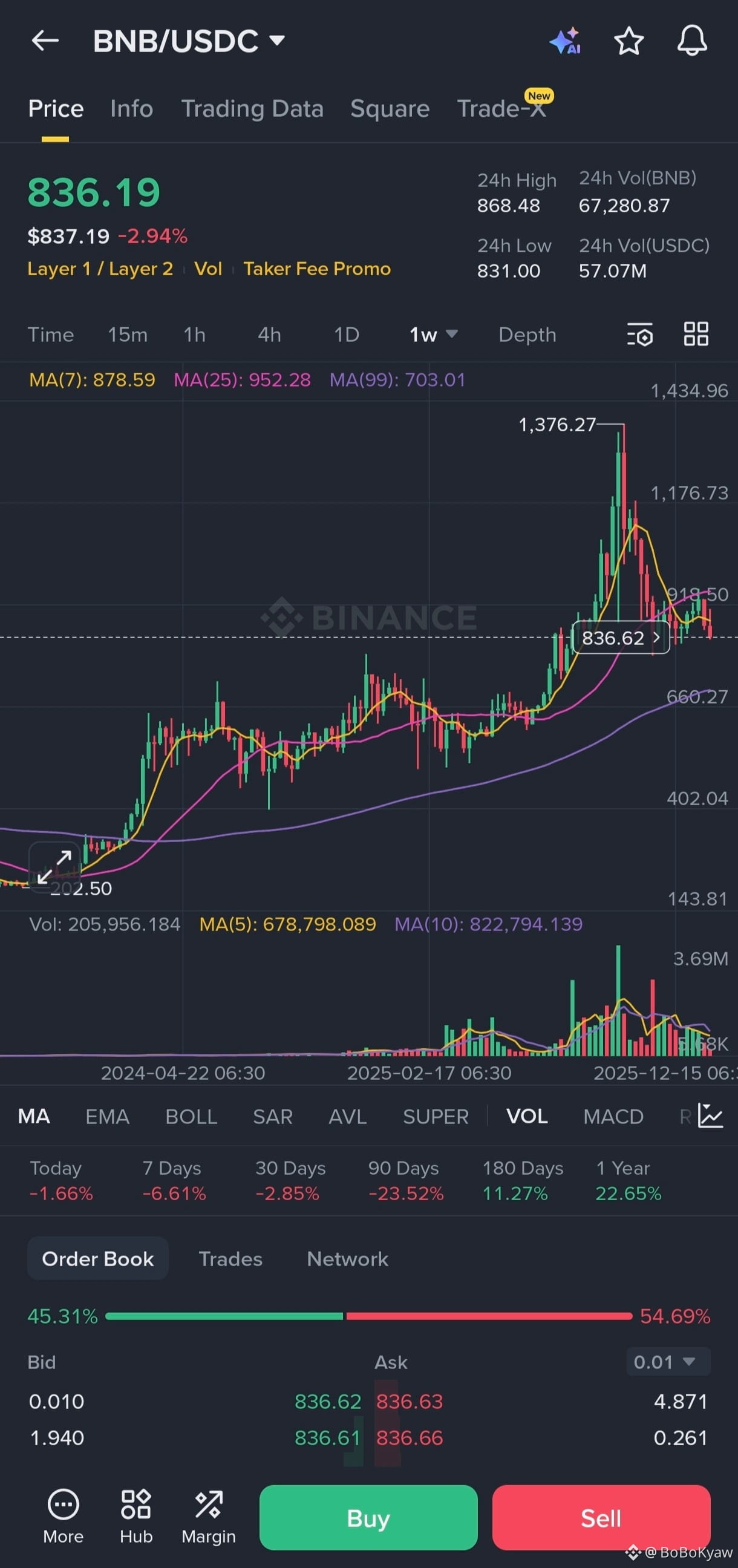Open the AI sparkle assistant icon
The height and width of the screenshot is (1568, 738).
565,41
